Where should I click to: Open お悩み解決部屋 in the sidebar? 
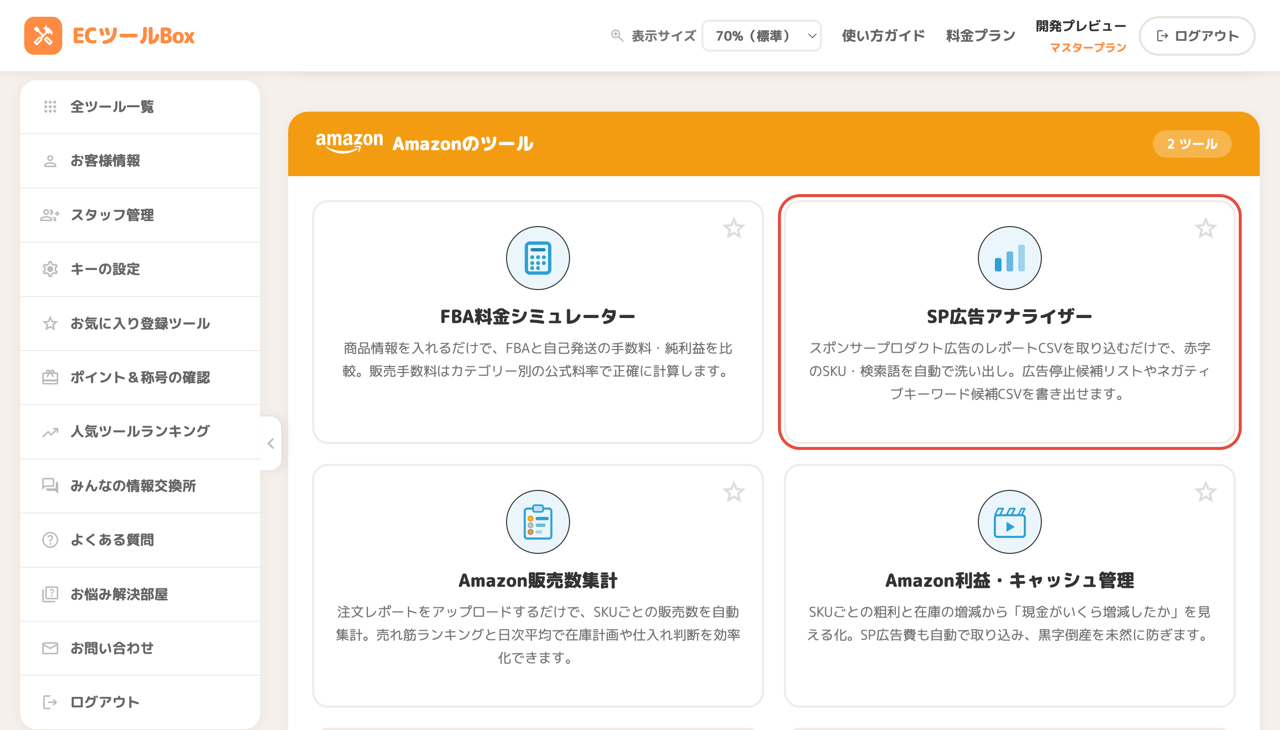pyautogui.click(x=140, y=594)
